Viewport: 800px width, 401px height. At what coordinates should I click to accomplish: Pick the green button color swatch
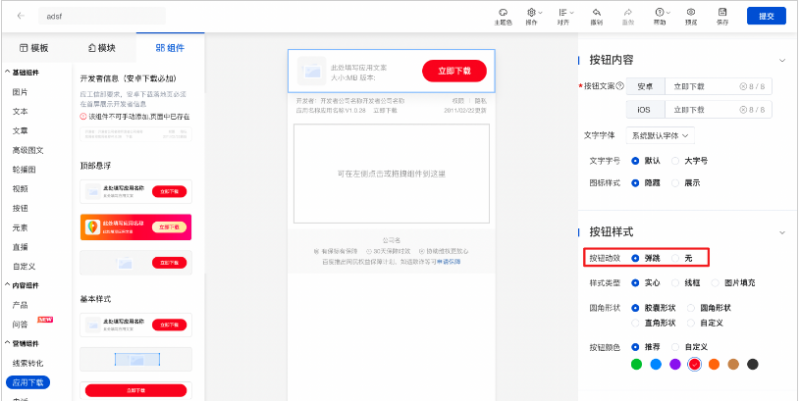[636, 364]
